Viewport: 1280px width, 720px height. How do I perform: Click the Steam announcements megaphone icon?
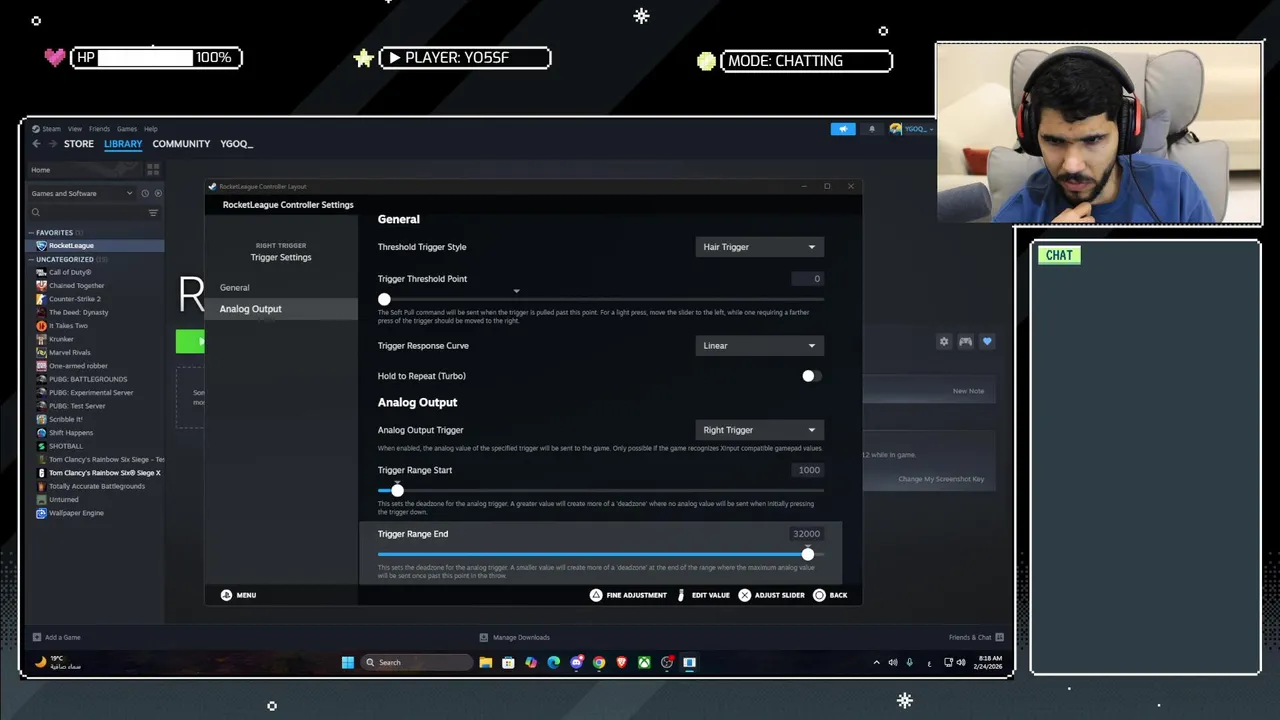pyautogui.click(x=843, y=129)
